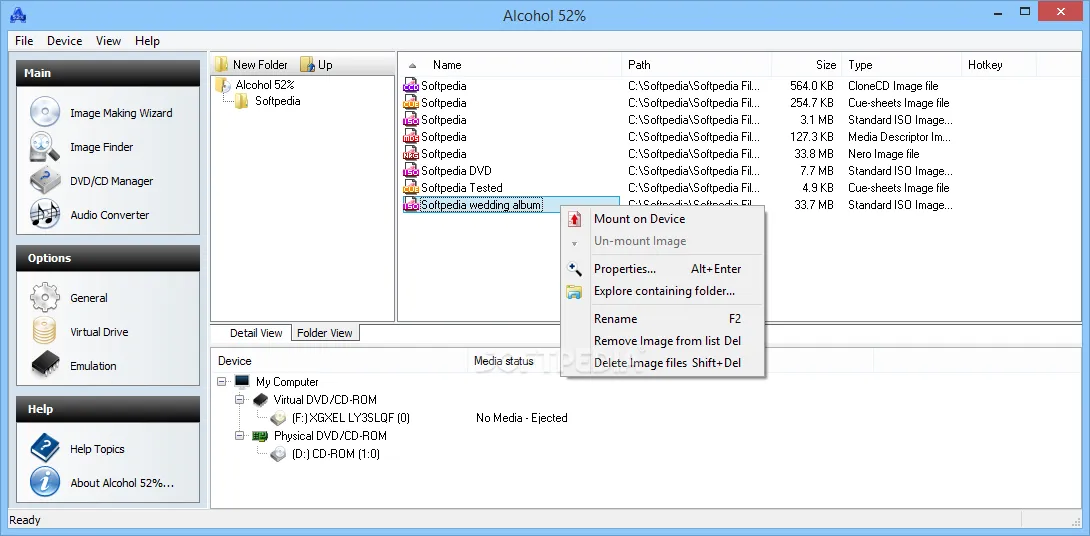1090x536 pixels.
Task: Click the sort arrow beside Name column
Action: coord(413,65)
